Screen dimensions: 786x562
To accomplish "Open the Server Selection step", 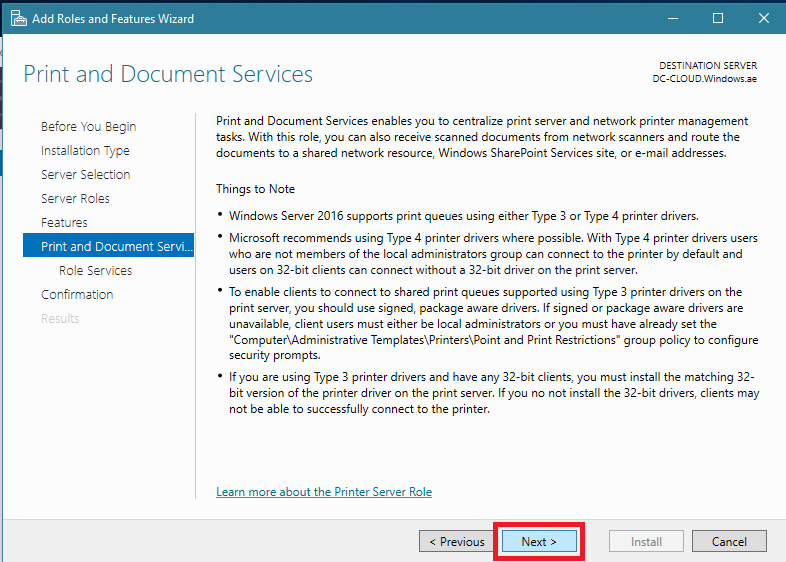I will (86, 174).
